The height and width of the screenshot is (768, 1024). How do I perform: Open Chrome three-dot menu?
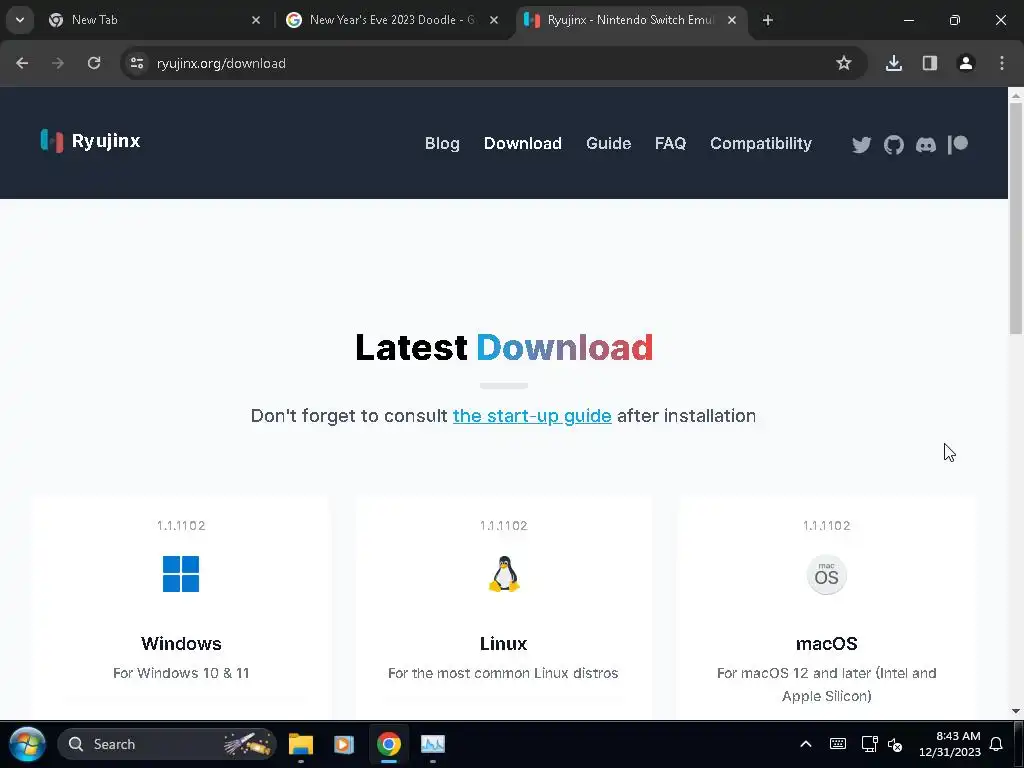[x=1002, y=63]
